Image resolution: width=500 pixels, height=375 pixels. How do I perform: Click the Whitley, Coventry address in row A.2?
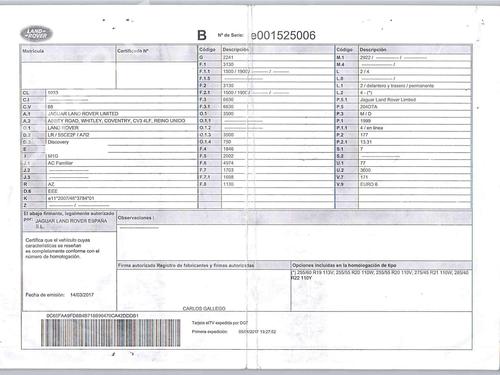pyautogui.click(x=116, y=121)
